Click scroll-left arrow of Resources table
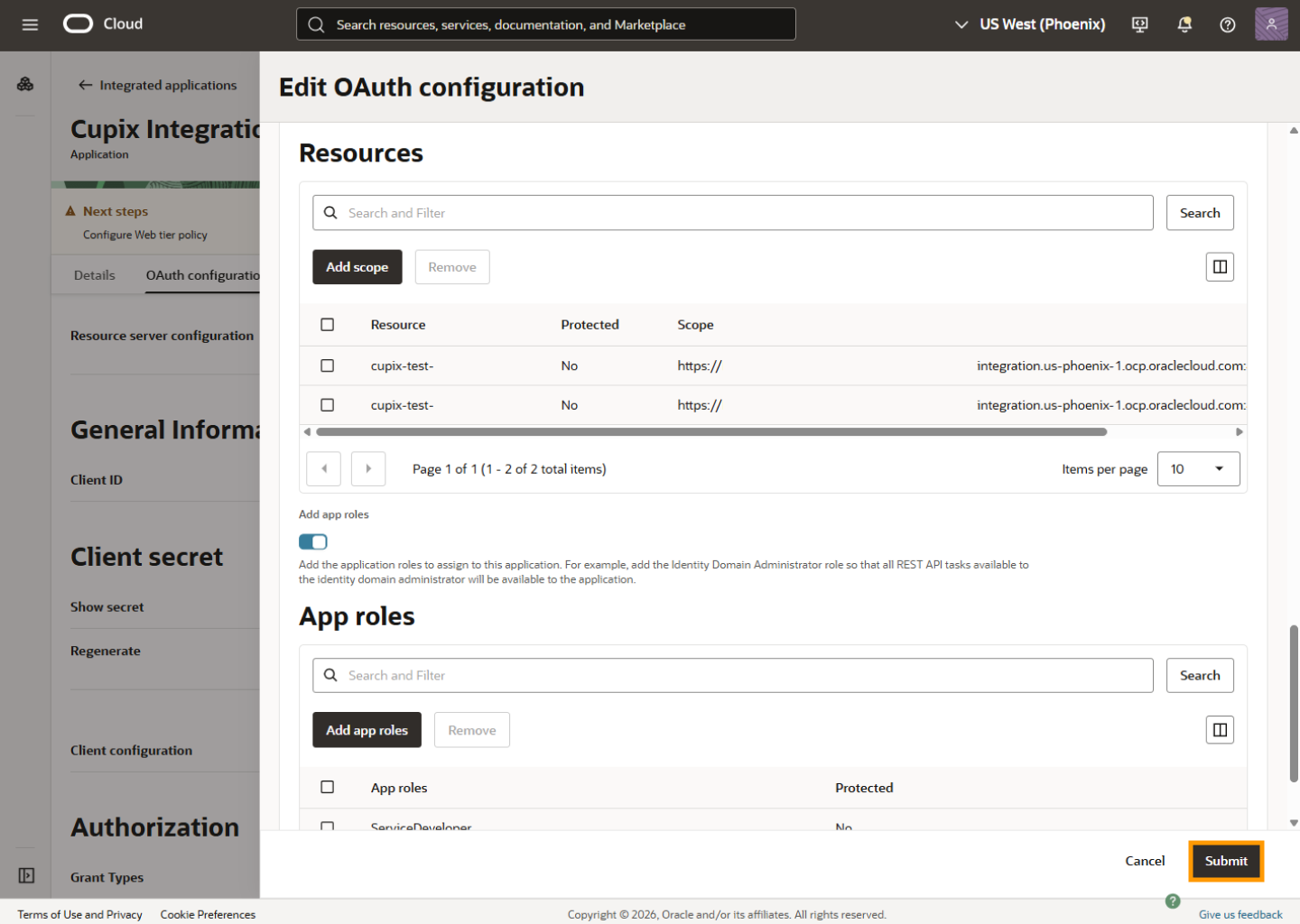The image size is (1300, 924). pyautogui.click(x=307, y=432)
